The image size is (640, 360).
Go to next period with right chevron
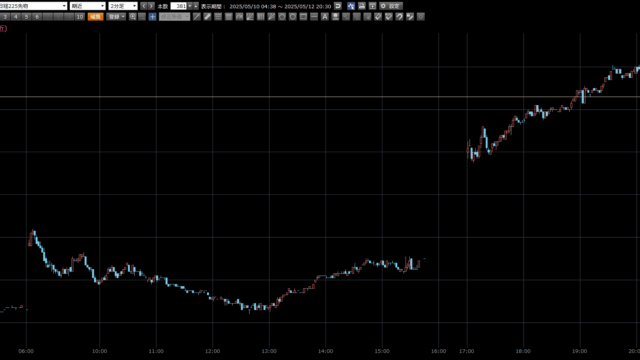[151, 6]
